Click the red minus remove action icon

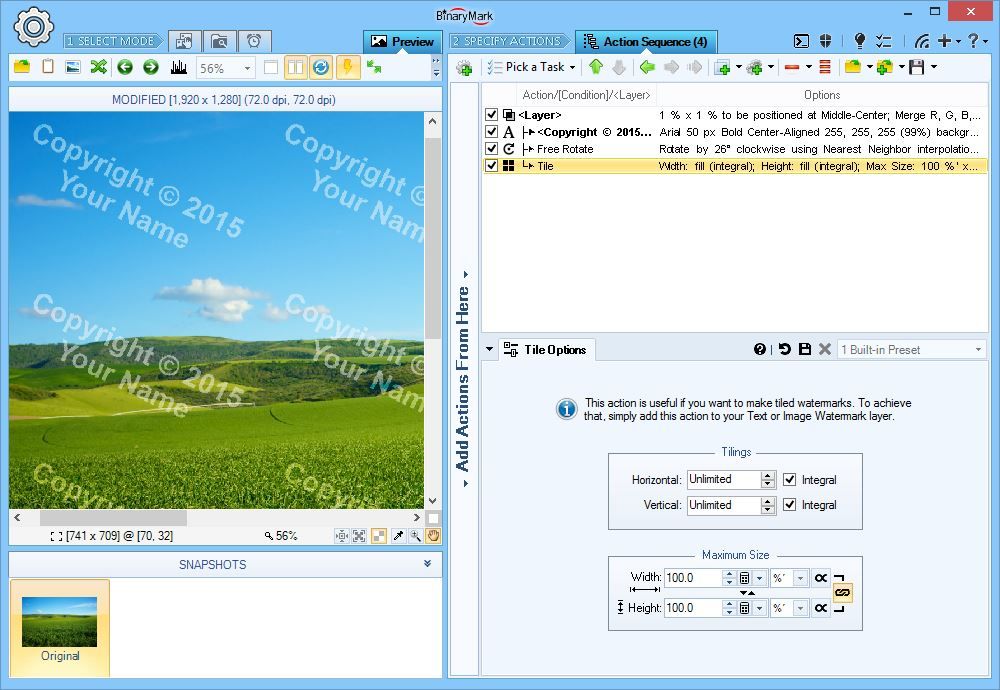[792, 67]
